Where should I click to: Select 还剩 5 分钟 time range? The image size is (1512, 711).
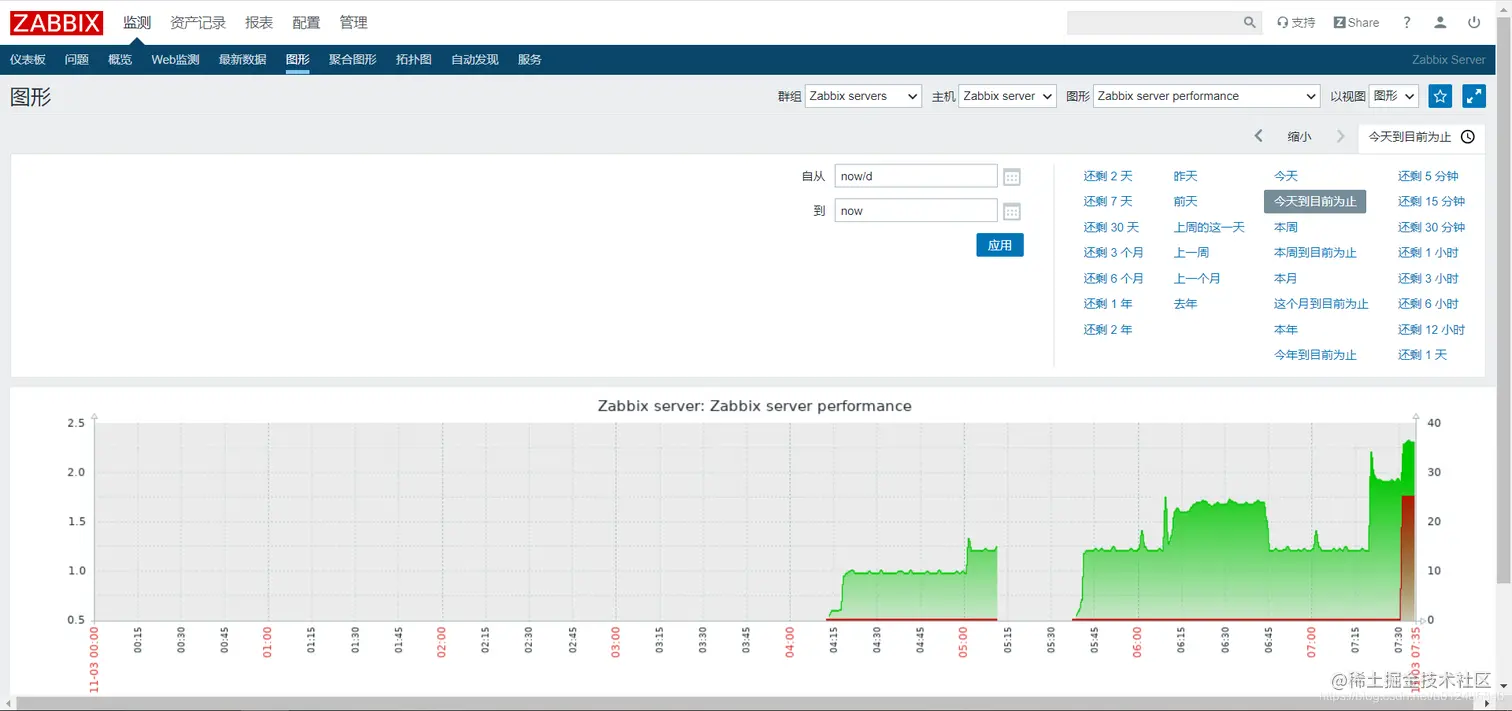(x=1428, y=176)
